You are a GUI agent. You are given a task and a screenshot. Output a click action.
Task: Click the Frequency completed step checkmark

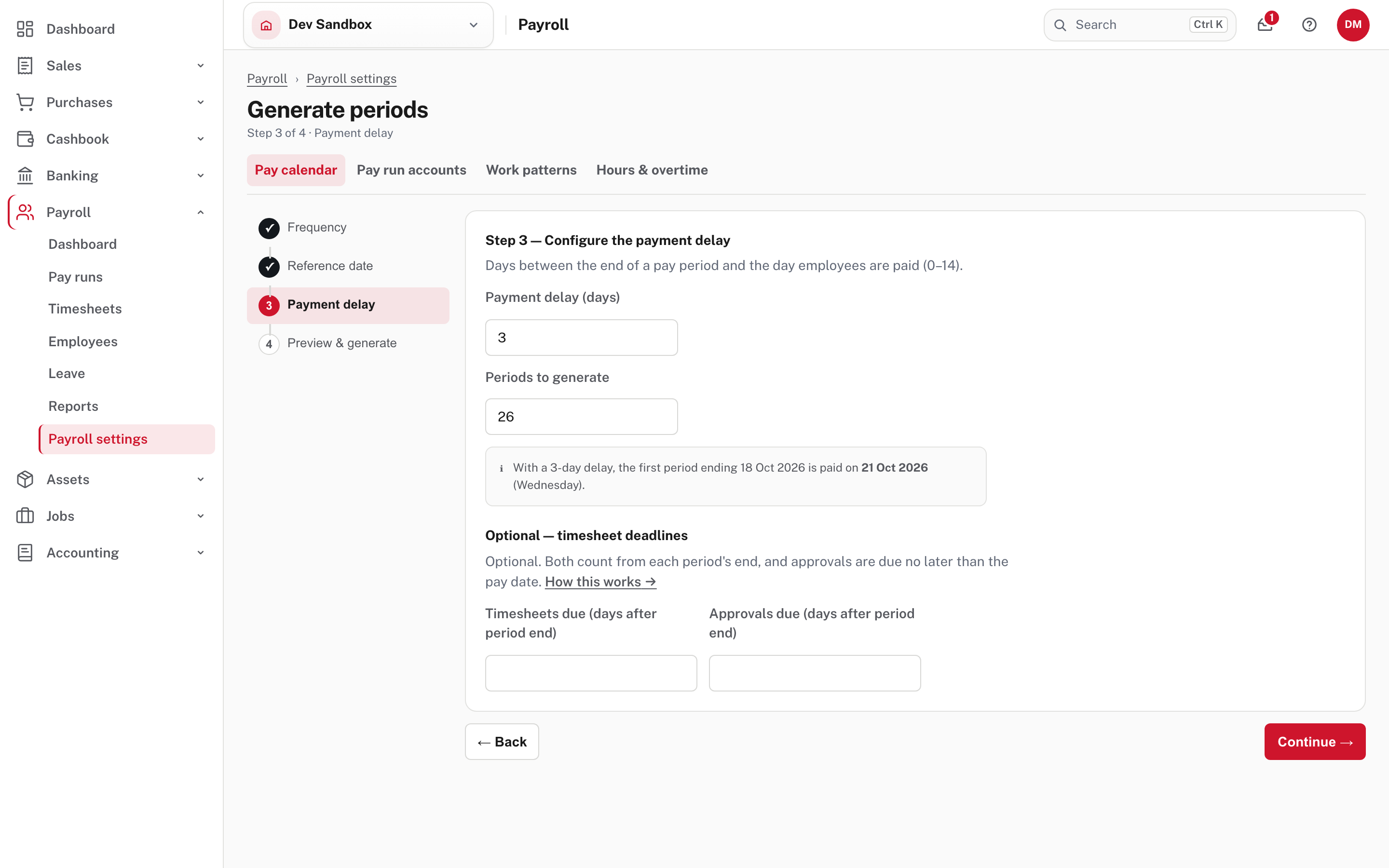(x=269, y=228)
